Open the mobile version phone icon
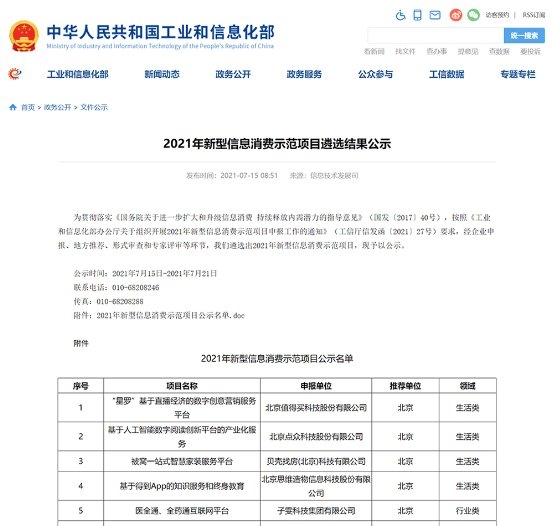The height and width of the screenshot is (526, 554). tap(417, 15)
